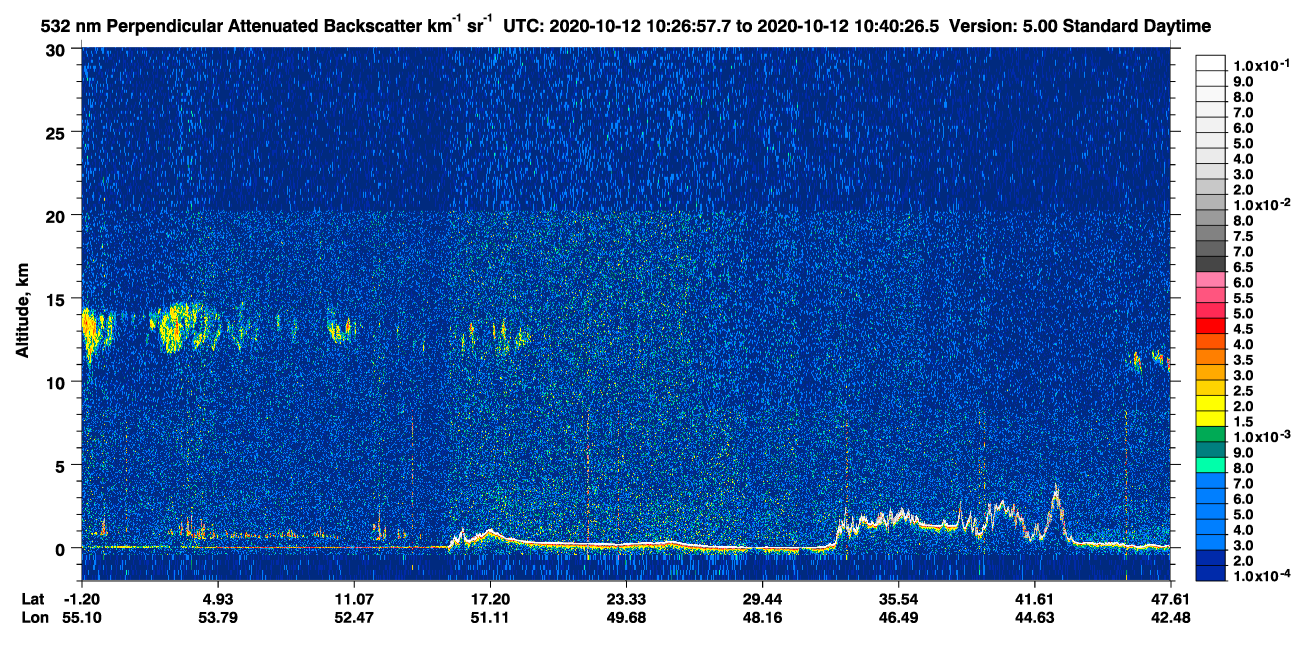Click colorbar label '7.5'
The width and height of the screenshot is (1300, 667).
pyautogui.click(x=1242, y=235)
